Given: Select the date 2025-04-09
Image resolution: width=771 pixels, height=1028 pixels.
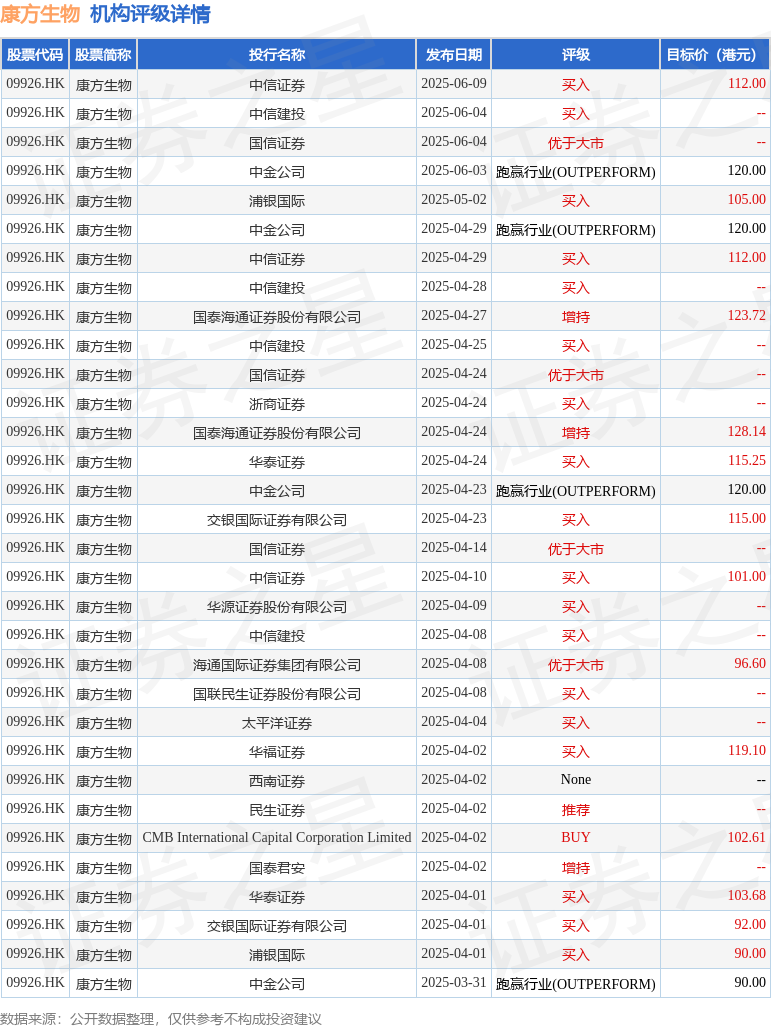Looking at the screenshot, I should pyautogui.click(x=454, y=606).
